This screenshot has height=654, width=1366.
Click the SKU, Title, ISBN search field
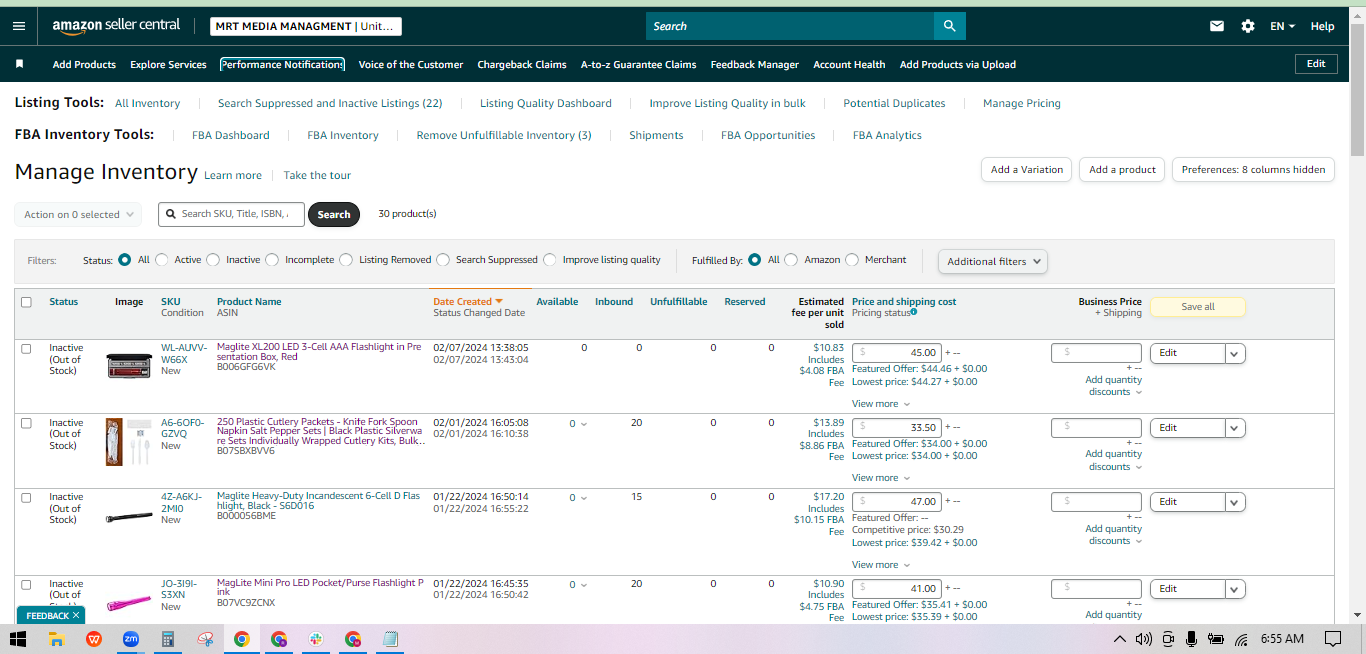click(x=232, y=214)
